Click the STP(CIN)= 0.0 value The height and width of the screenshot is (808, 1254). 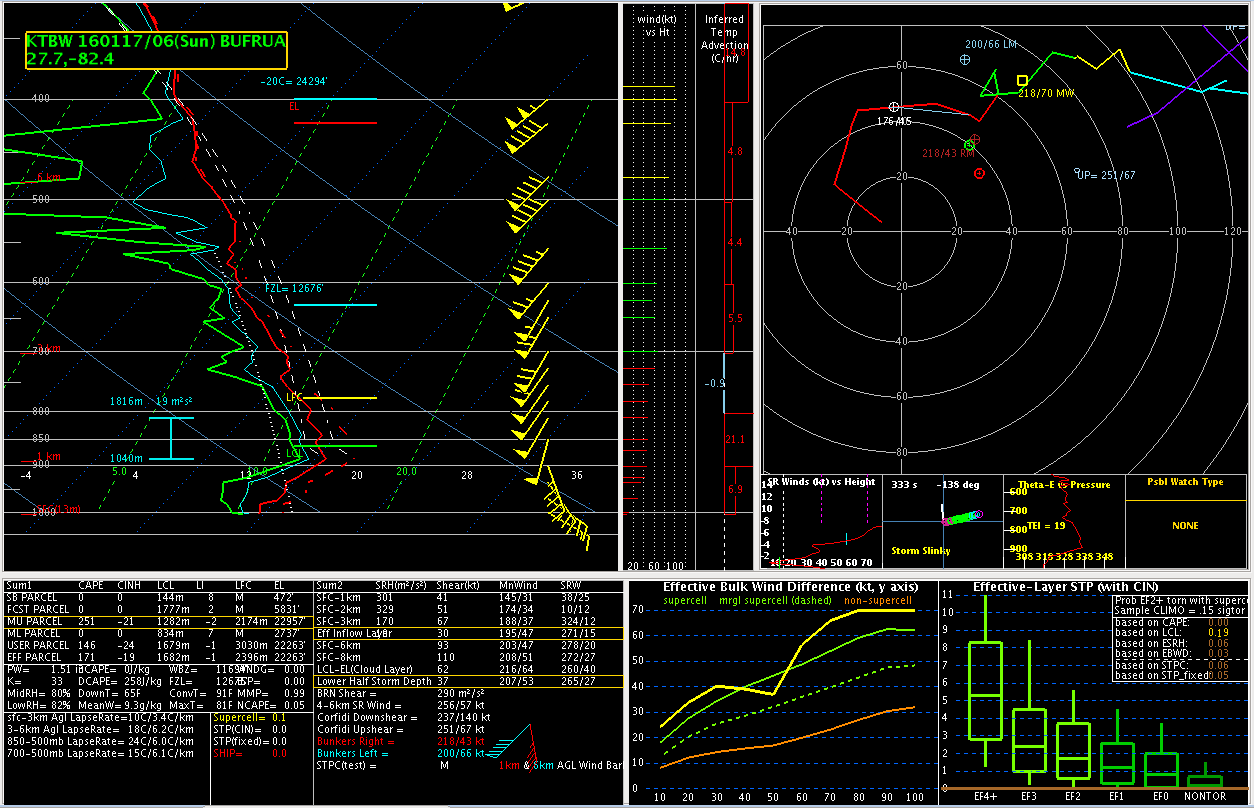coord(250,729)
